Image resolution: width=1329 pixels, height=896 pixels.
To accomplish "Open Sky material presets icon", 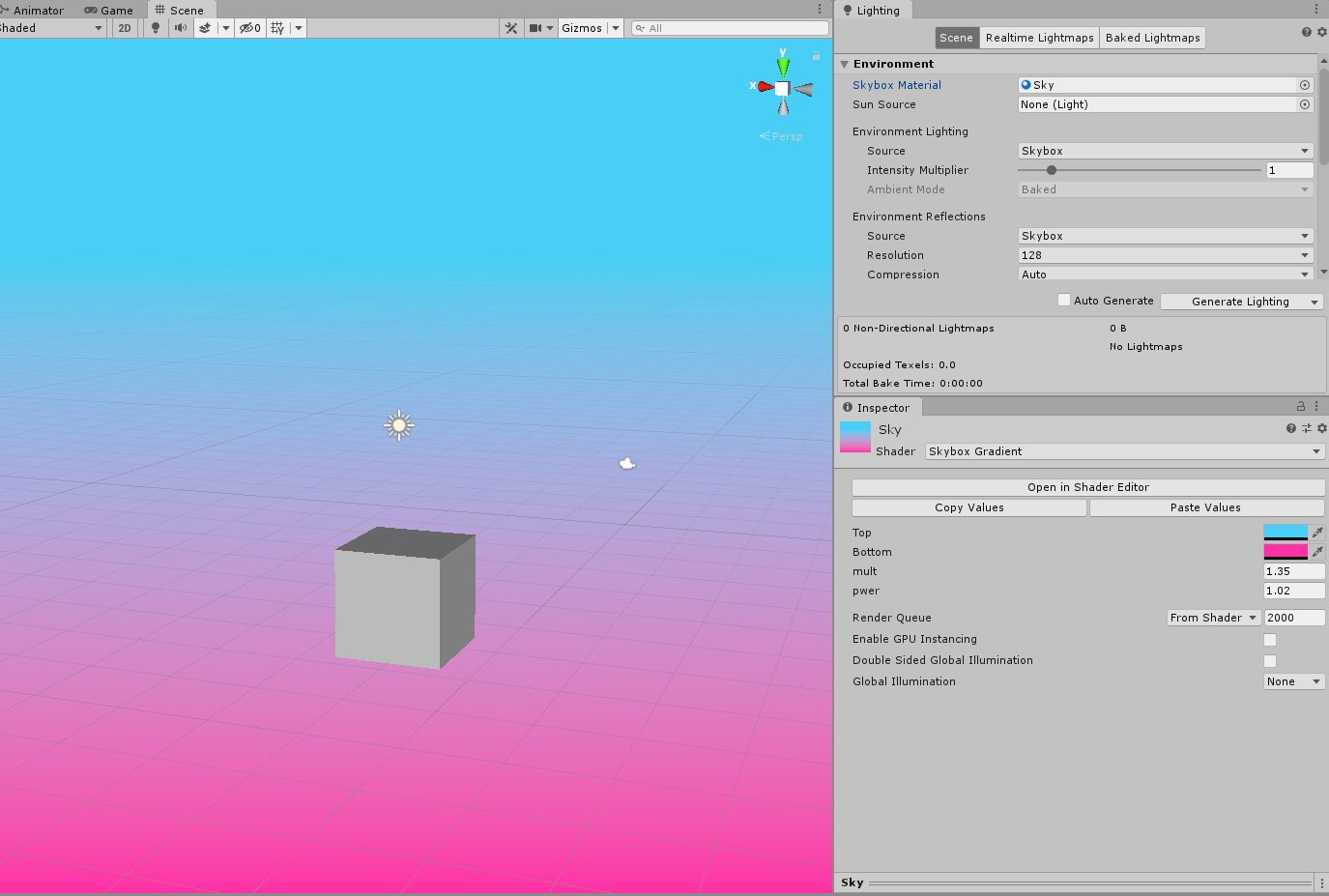I will [1307, 428].
